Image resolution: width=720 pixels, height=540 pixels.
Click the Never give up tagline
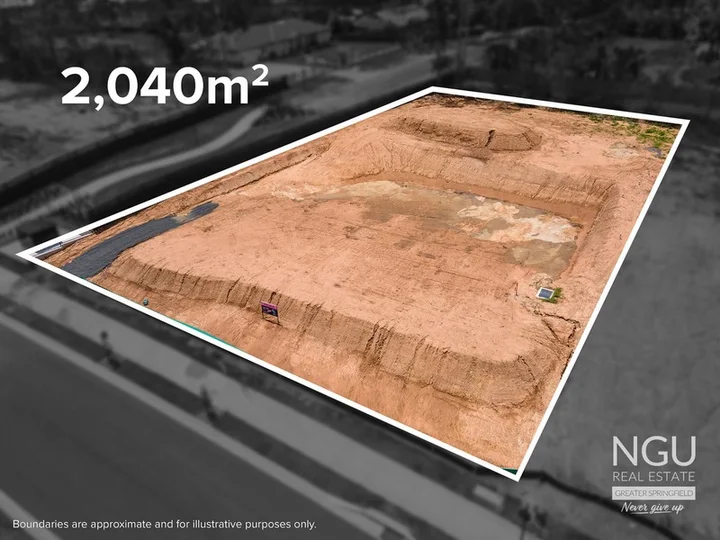click(653, 509)
